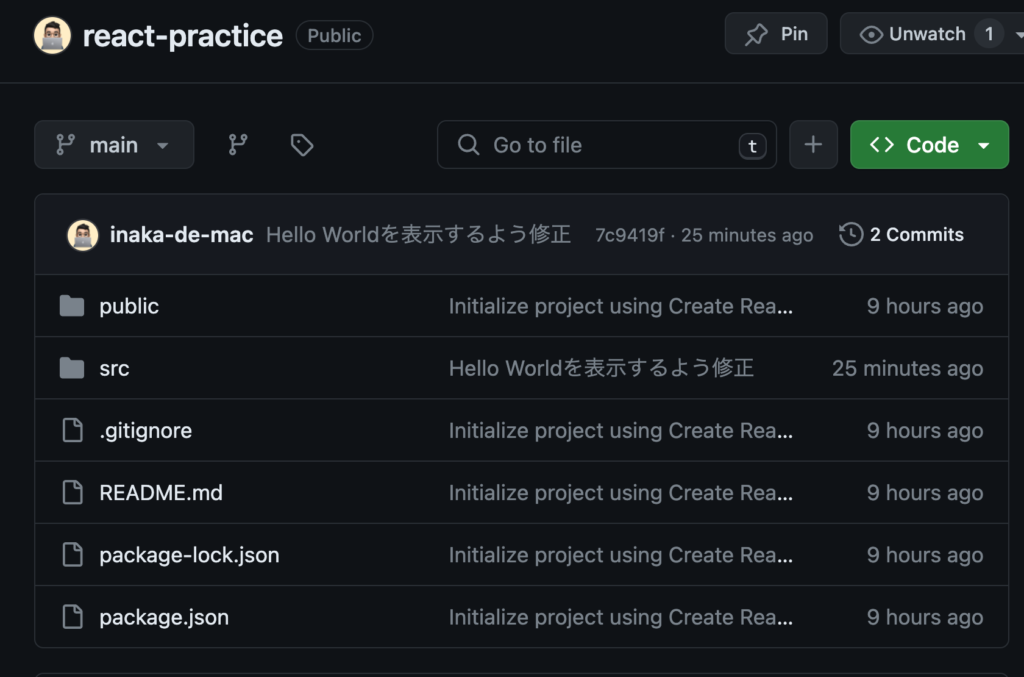Focus the Go to file search field
Viewport: 1024px width, 677px height.
pos(607,144)
